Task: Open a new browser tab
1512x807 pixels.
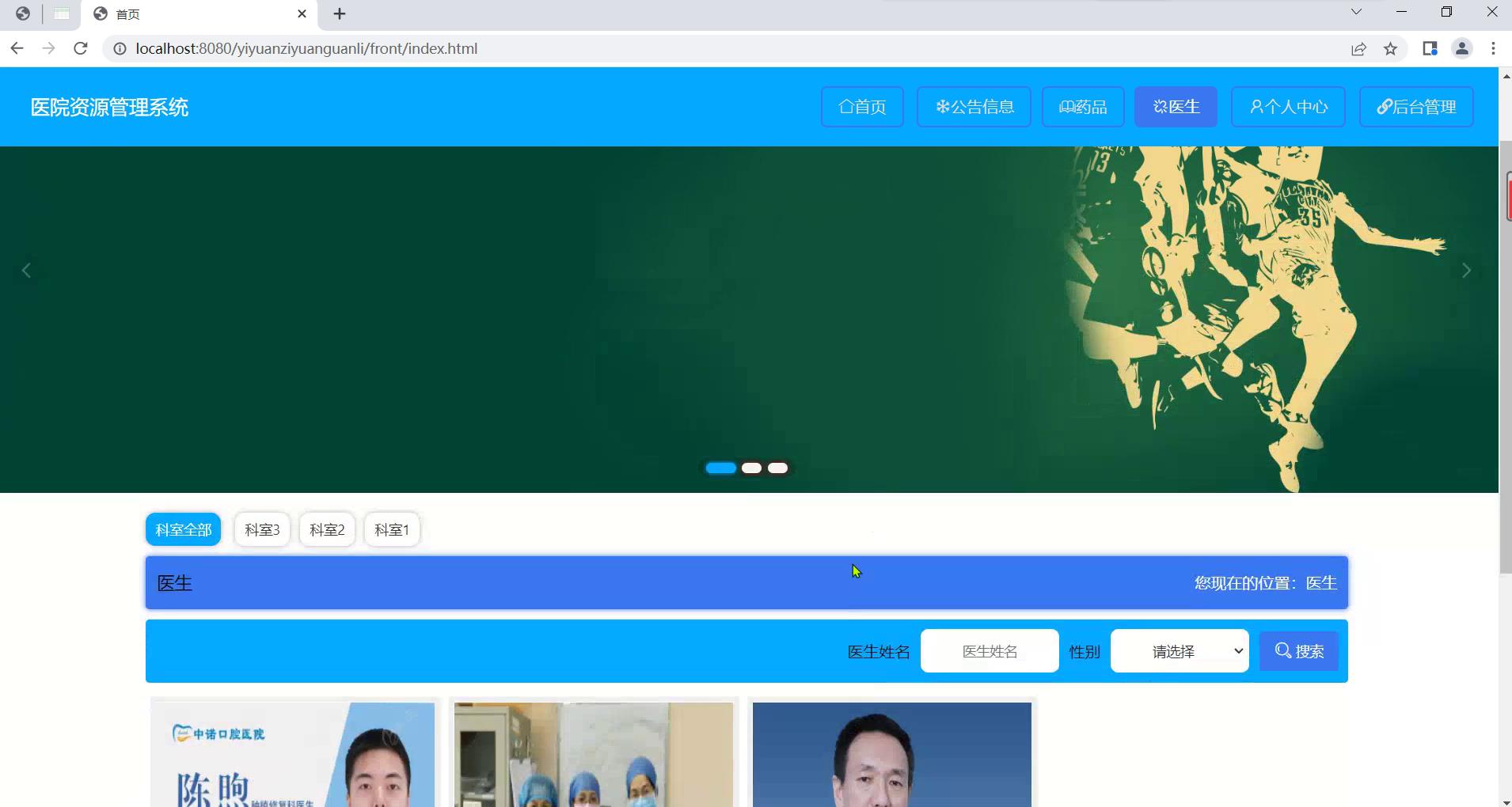Action: (340, 14)
